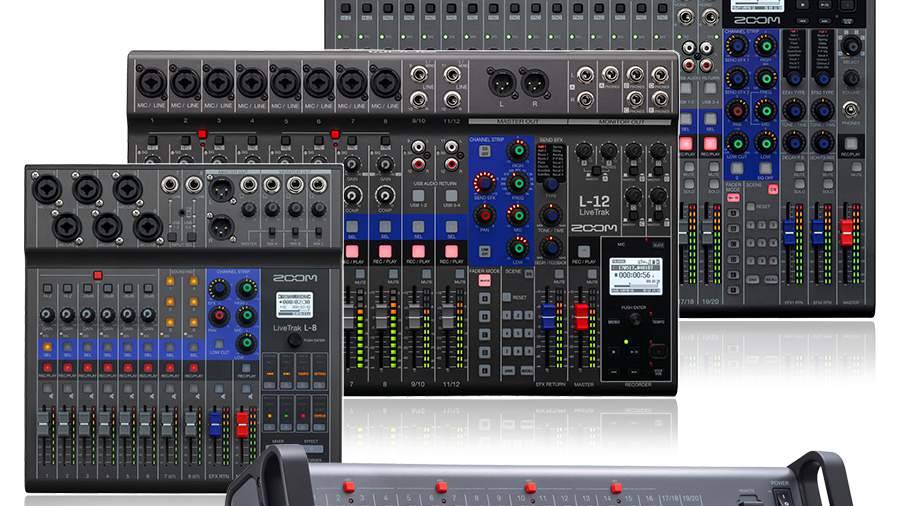Click the L-8 LCD display screen

(x=293, y=305)
